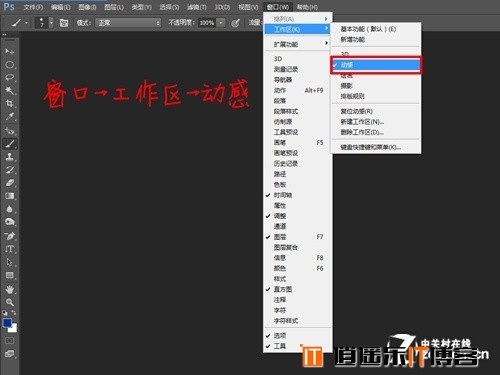Select the Crop tool
The height and width of the screenshot is (375, 500).
point(10,104)
